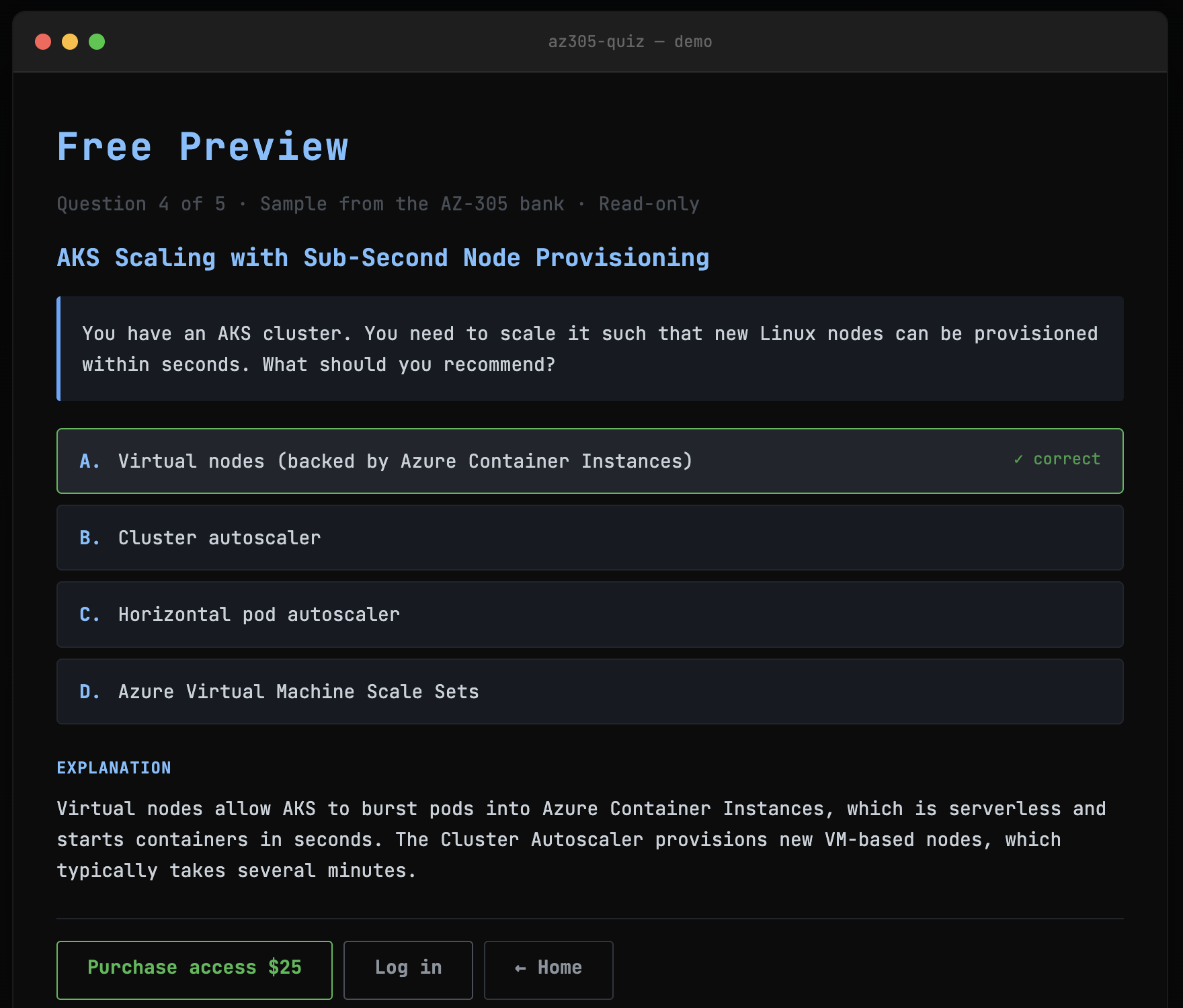Select answer D, Azure Virtual Machine Scale Sets
The height and width of the screenshot is (1008, 1183).
pyautogui.click(x=298, y=691)
